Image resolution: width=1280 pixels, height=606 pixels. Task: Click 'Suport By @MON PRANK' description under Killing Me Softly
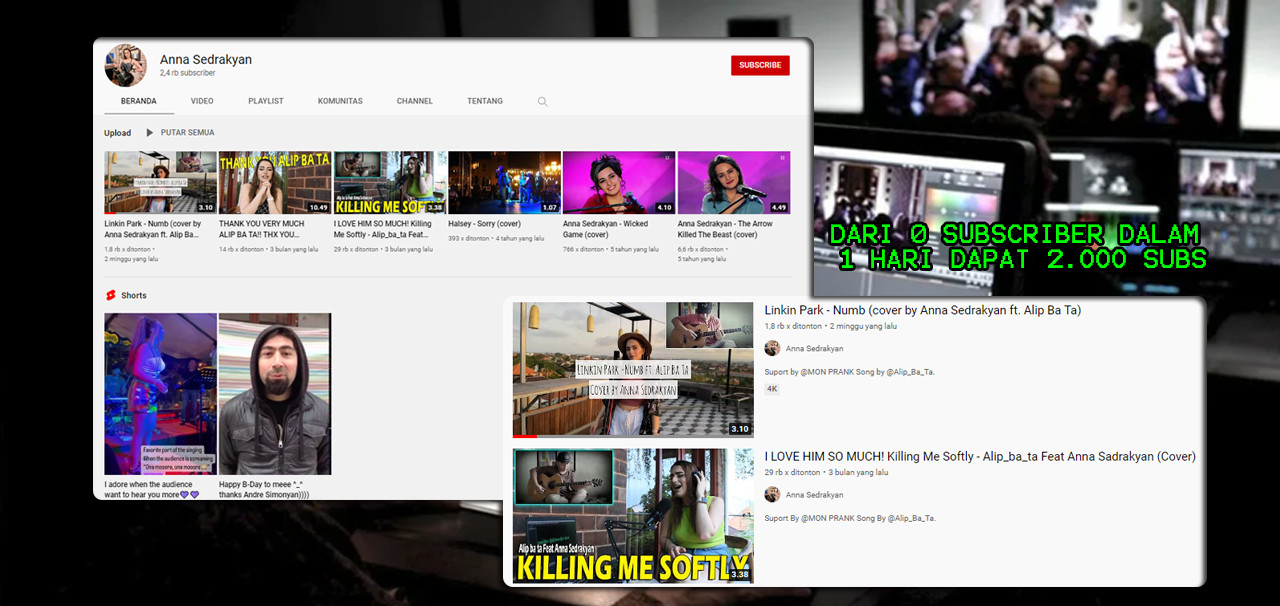click(x=851, y=518)
